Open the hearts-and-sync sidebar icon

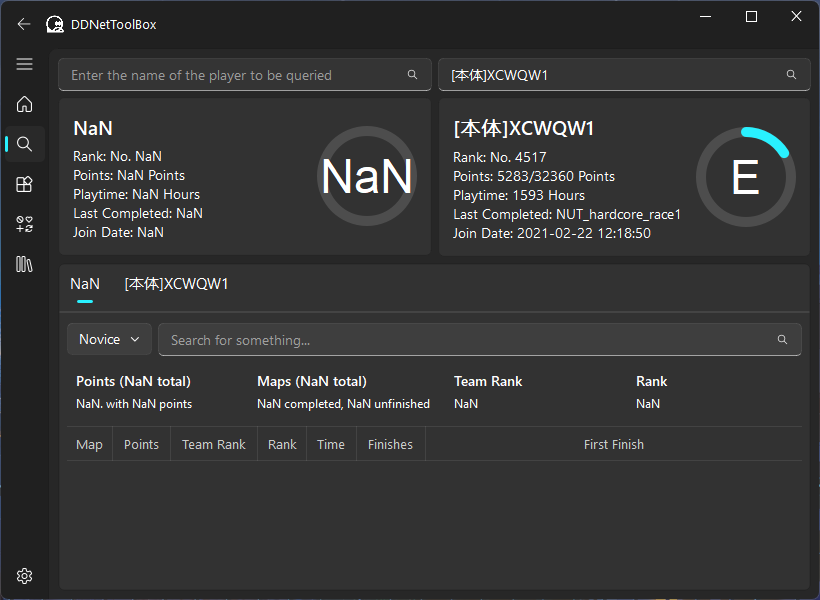click(25, 224)
